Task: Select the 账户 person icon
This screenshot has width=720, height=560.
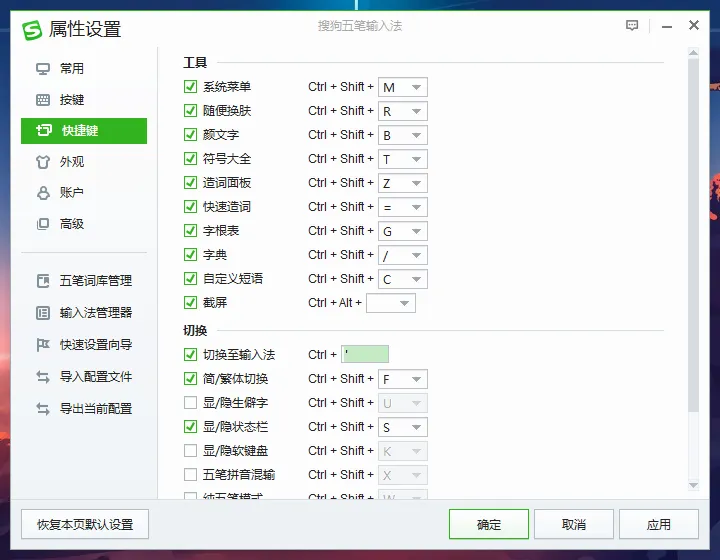Action: 43,193
